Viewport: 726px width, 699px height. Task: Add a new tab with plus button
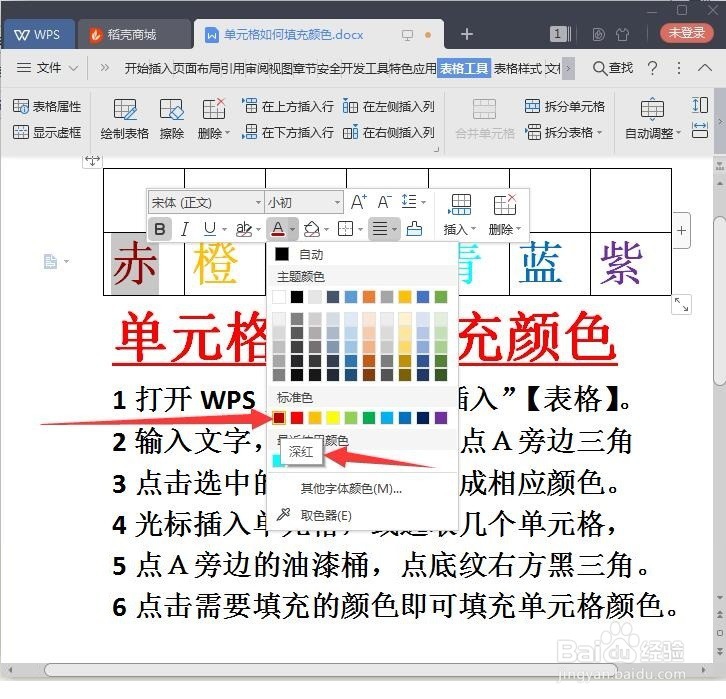tap(467, 34)
